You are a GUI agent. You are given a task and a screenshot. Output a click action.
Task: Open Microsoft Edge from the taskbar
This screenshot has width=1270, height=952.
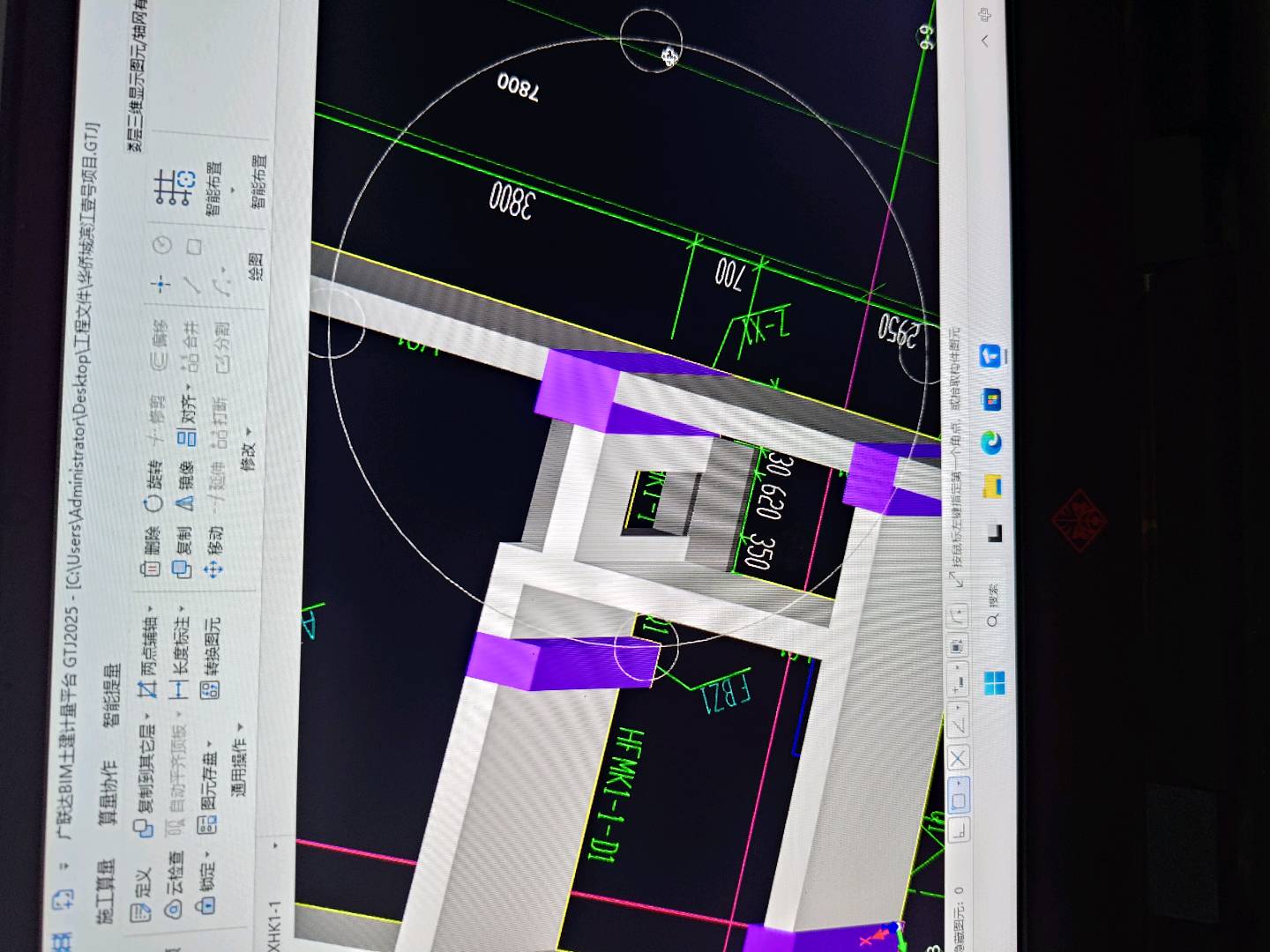992,441
